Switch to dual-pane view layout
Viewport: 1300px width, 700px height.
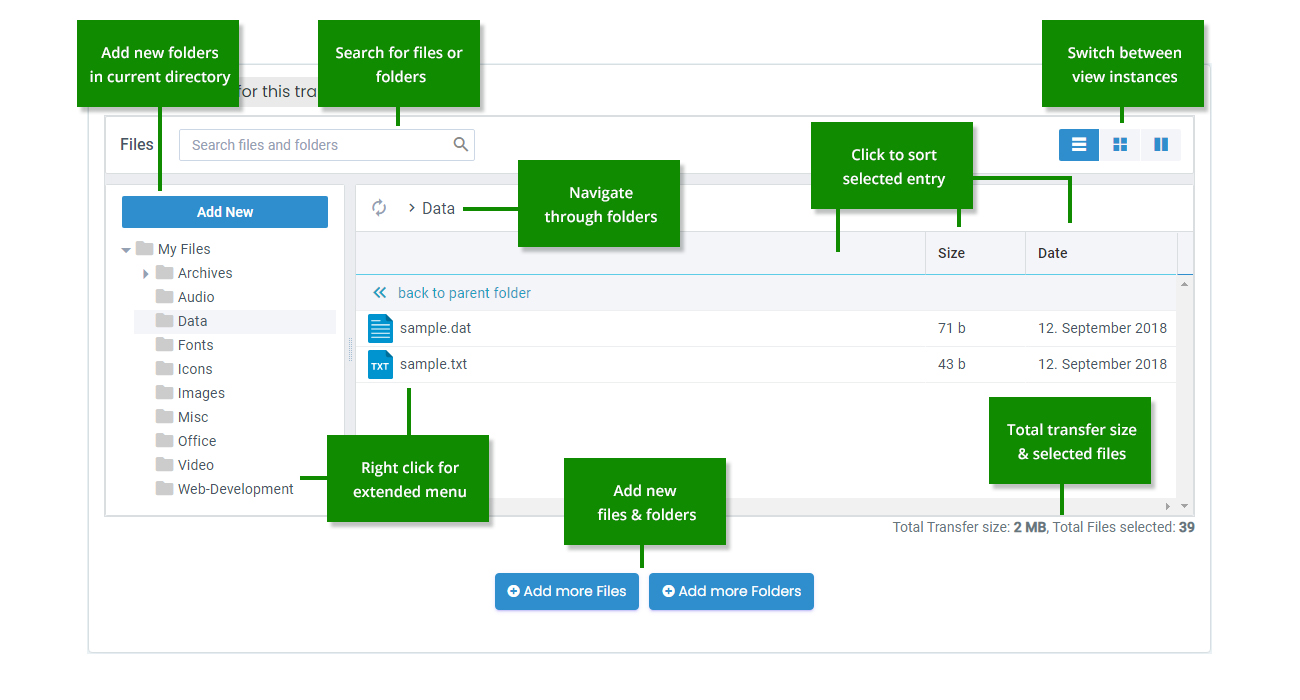(1161, 144)
